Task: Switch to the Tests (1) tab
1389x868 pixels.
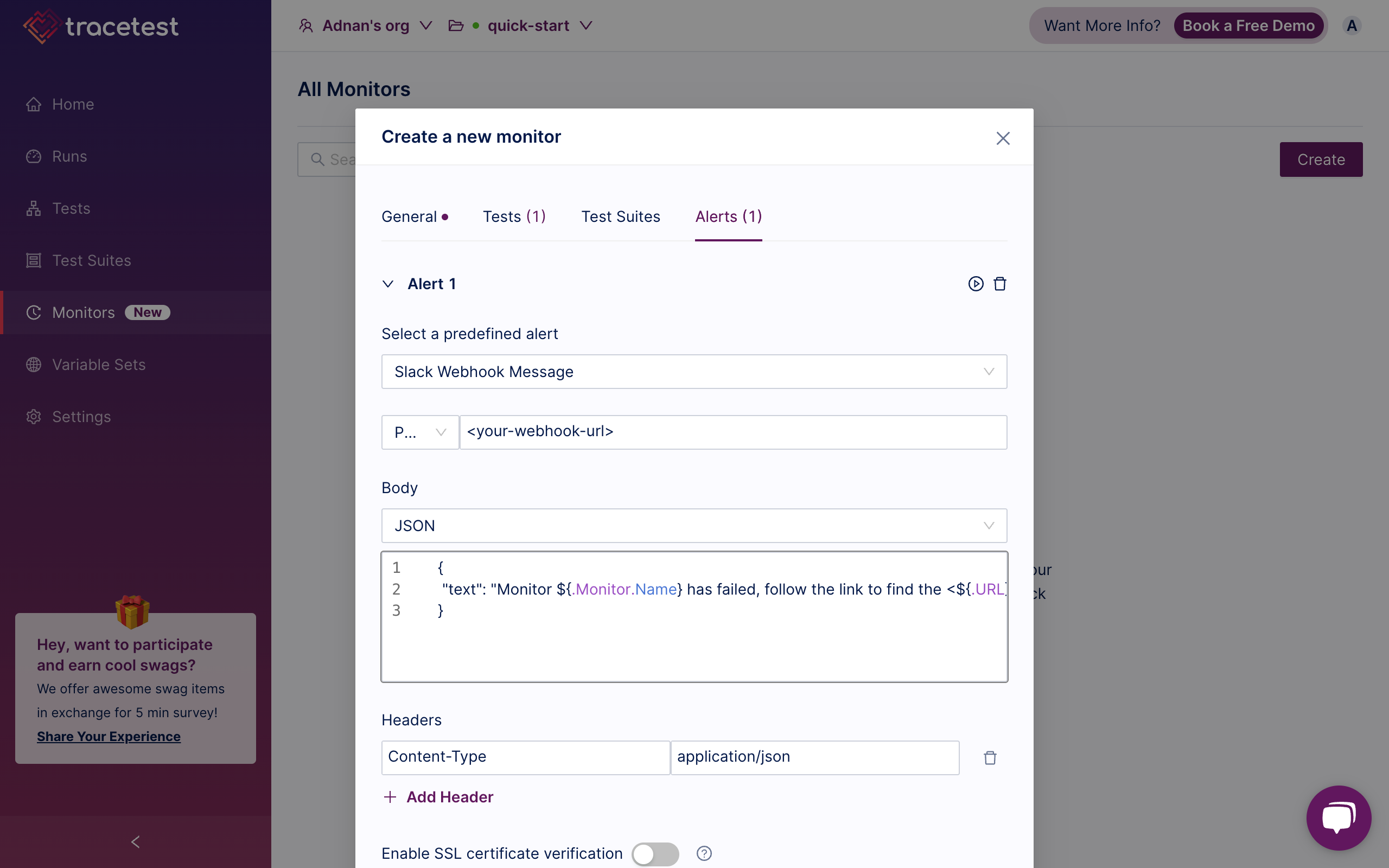Action: click(x=515, y=216)
